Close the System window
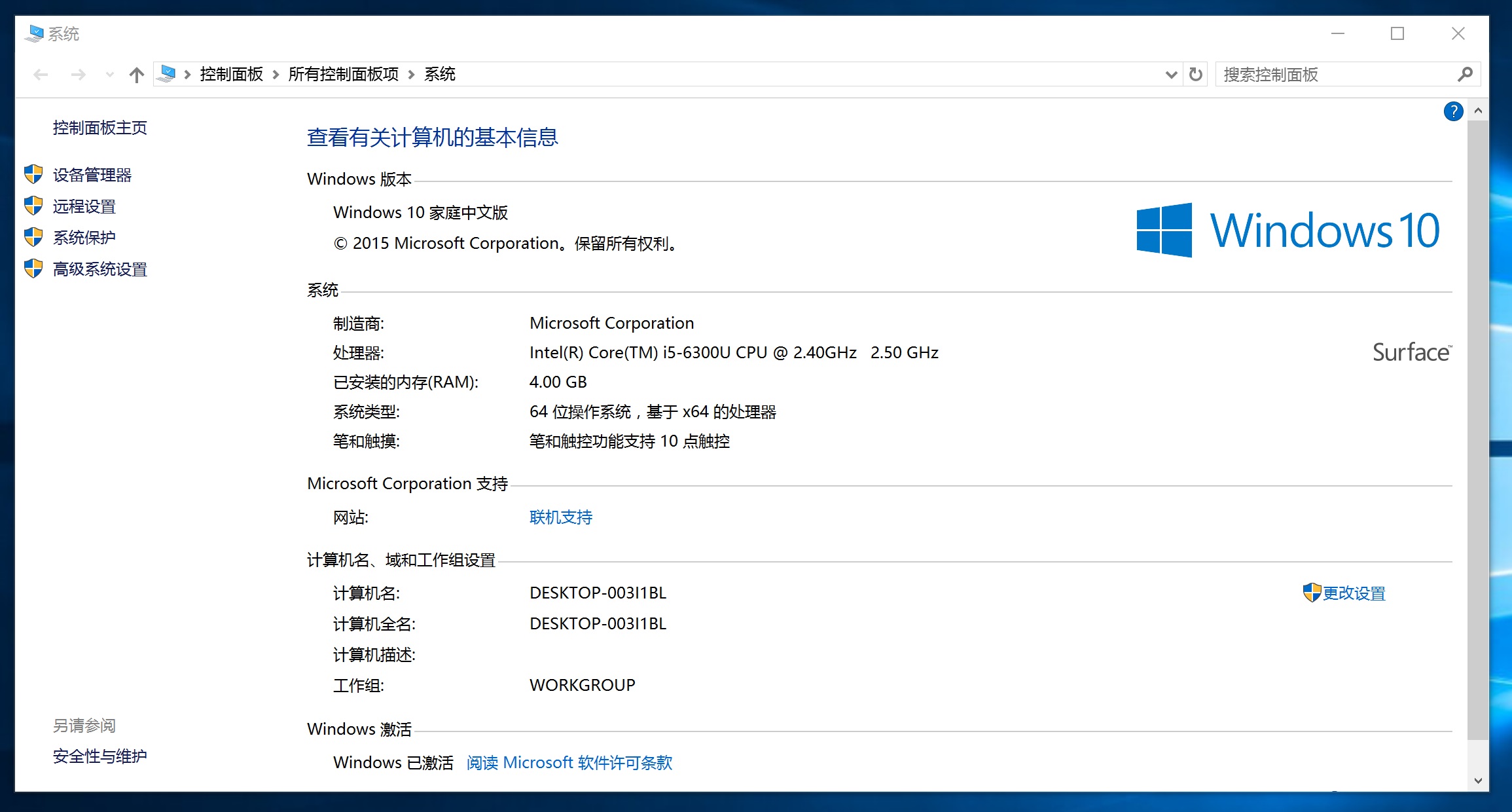Image resolution: width=1512 pixels, height=812 pixels. click(1458, 33)
